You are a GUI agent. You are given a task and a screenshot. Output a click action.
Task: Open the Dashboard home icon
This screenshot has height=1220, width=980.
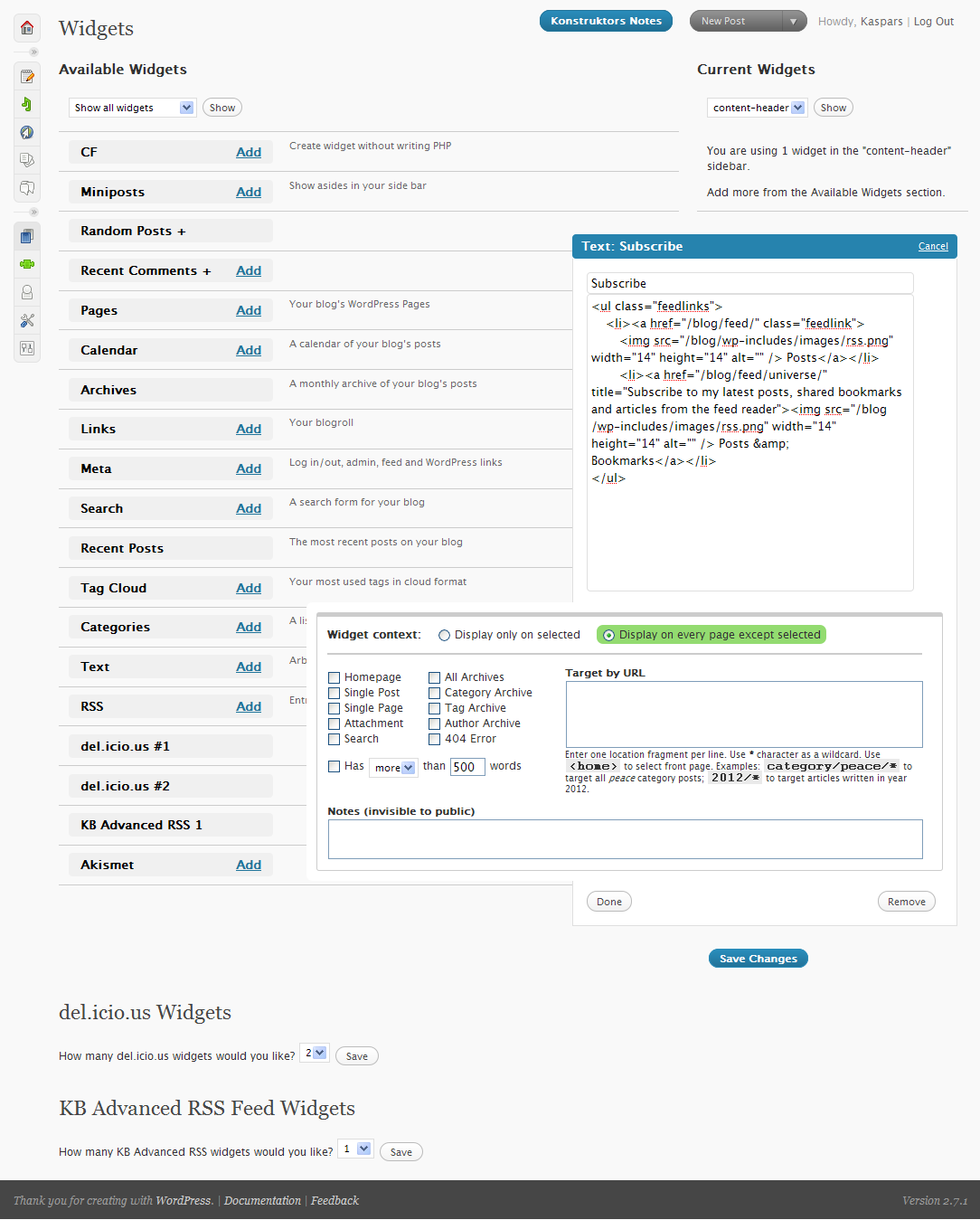[x=27, y=27]
